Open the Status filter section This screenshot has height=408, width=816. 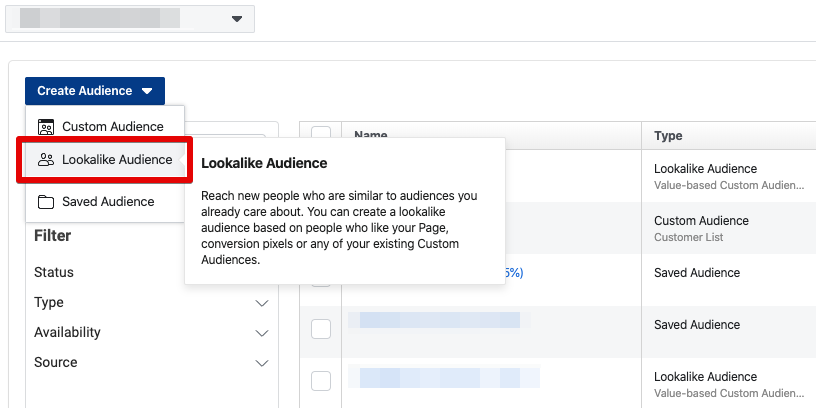point(54,272)
